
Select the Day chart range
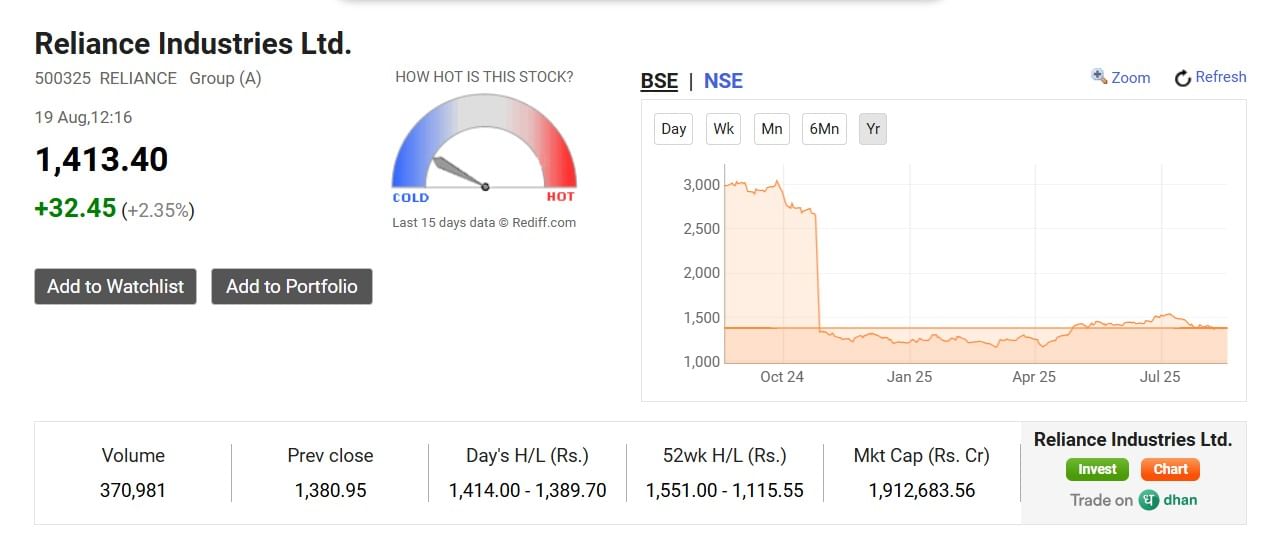[674, 129]
